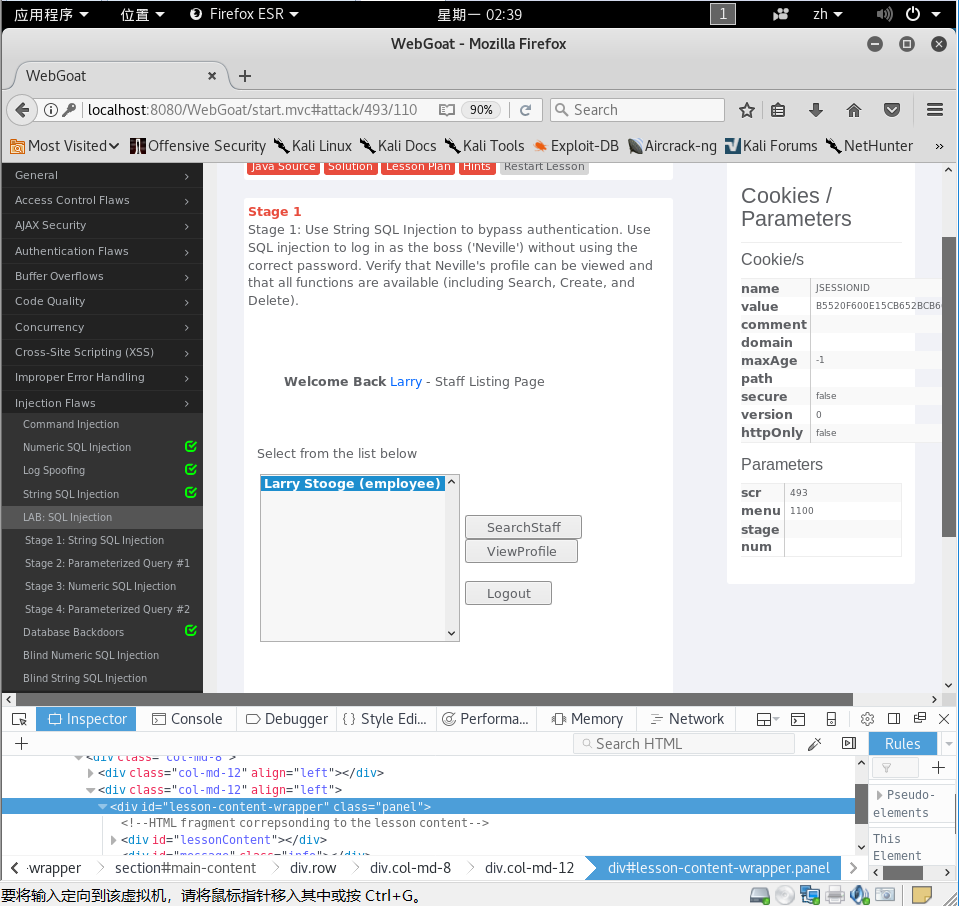This screenshot has width=959, height=906.
Task: Dock devtools to side of window icon
Action: [894, 719]
